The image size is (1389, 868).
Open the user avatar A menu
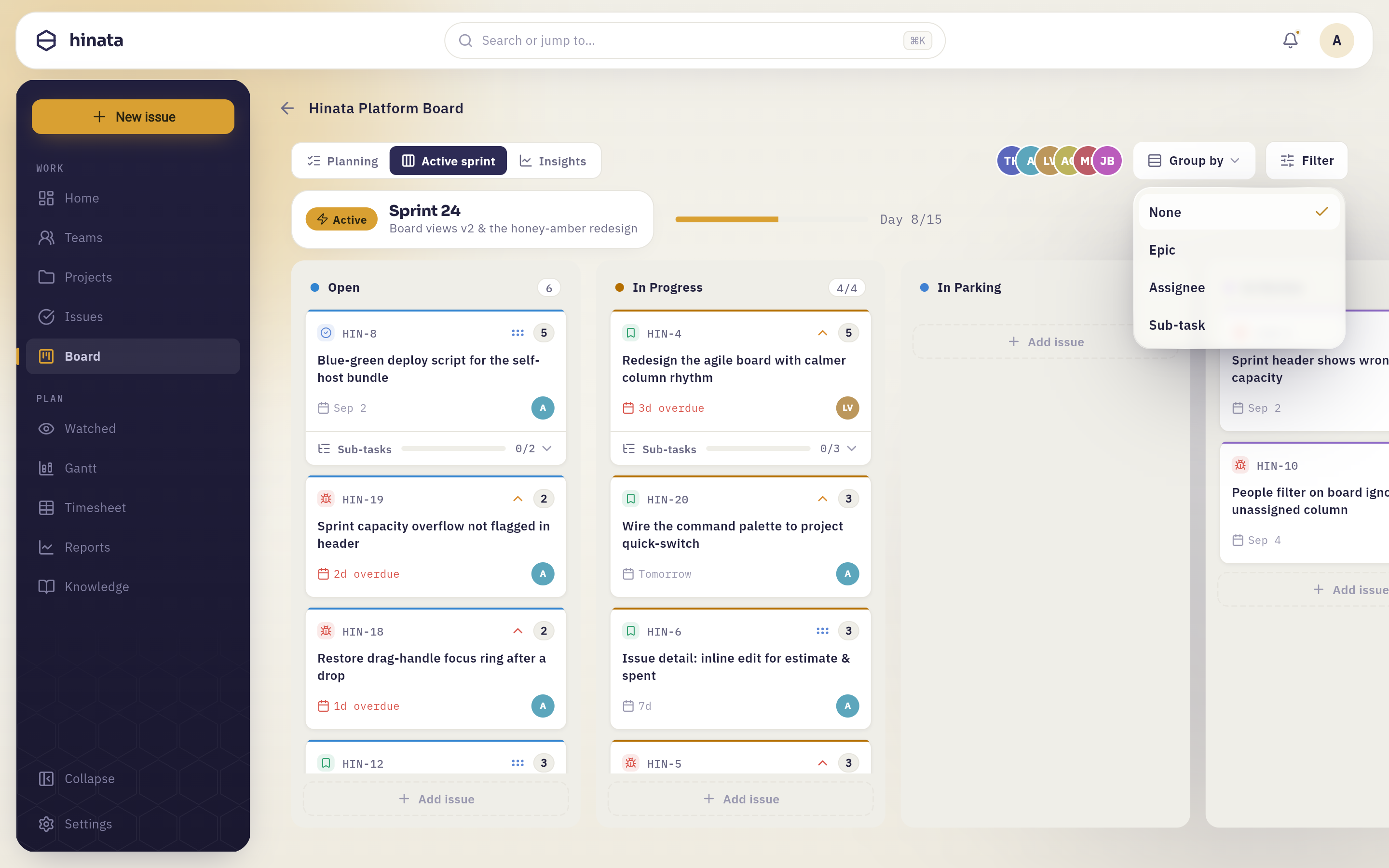[1336, 40]
